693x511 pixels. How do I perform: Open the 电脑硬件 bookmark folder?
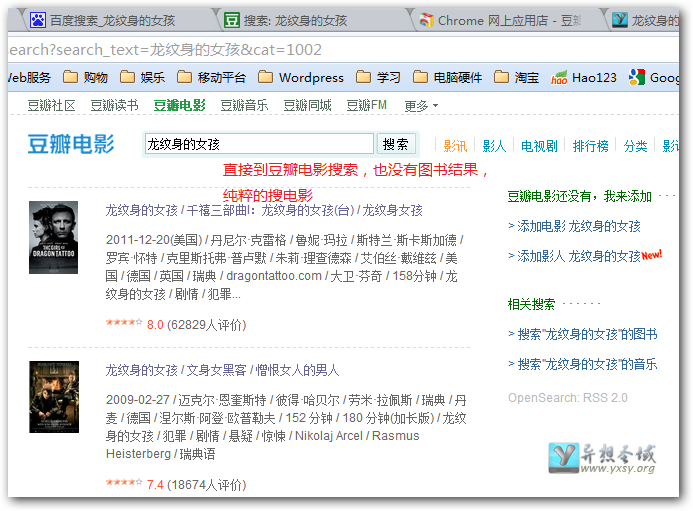tap(447, 78)
